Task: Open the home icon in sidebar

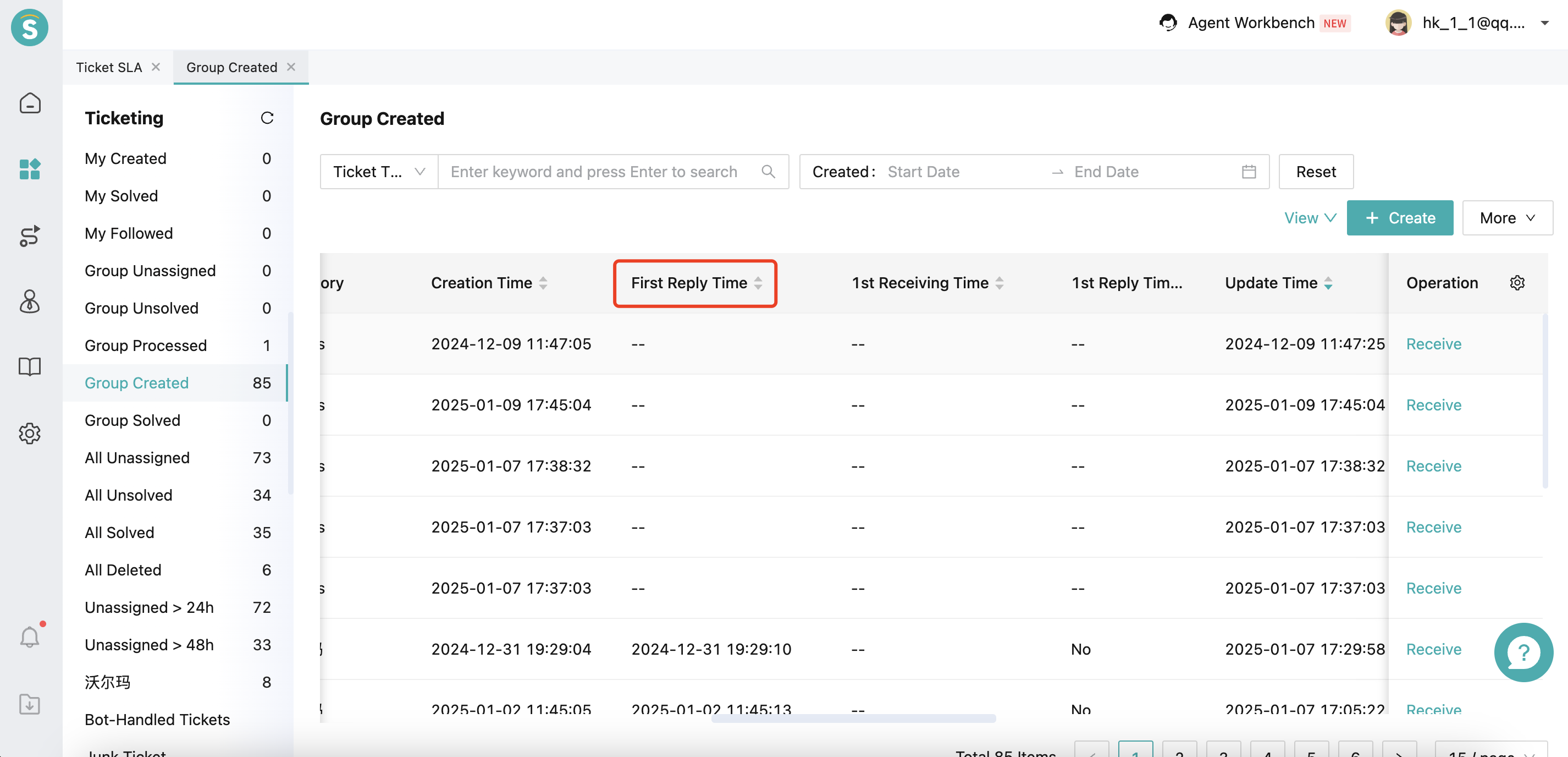Action: click(29, 103)
